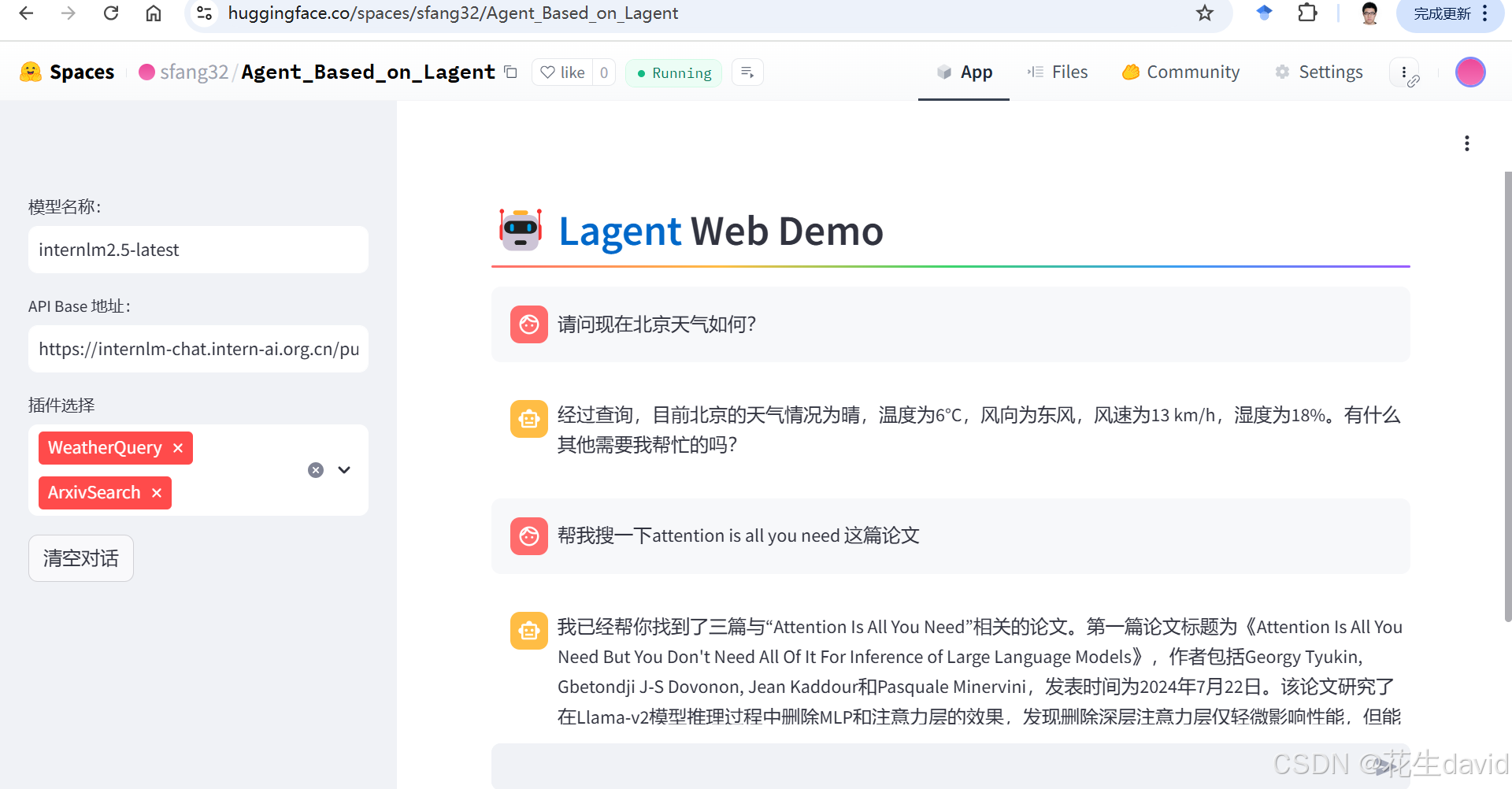Open the sfang32 user profile link
Screen dimensions: 1512x789
point(194,72)
